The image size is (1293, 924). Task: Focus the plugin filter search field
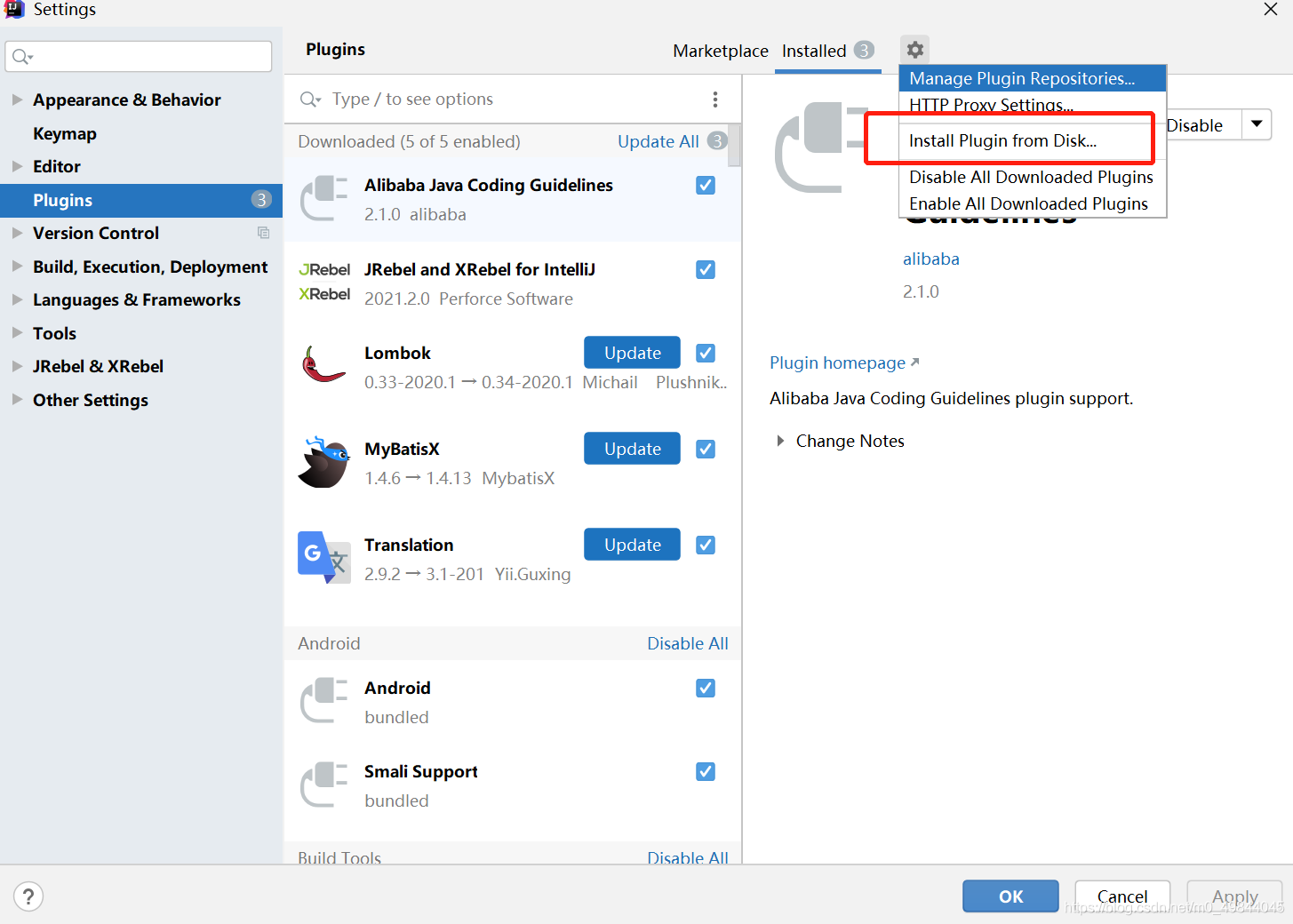(x=511, y=100)
